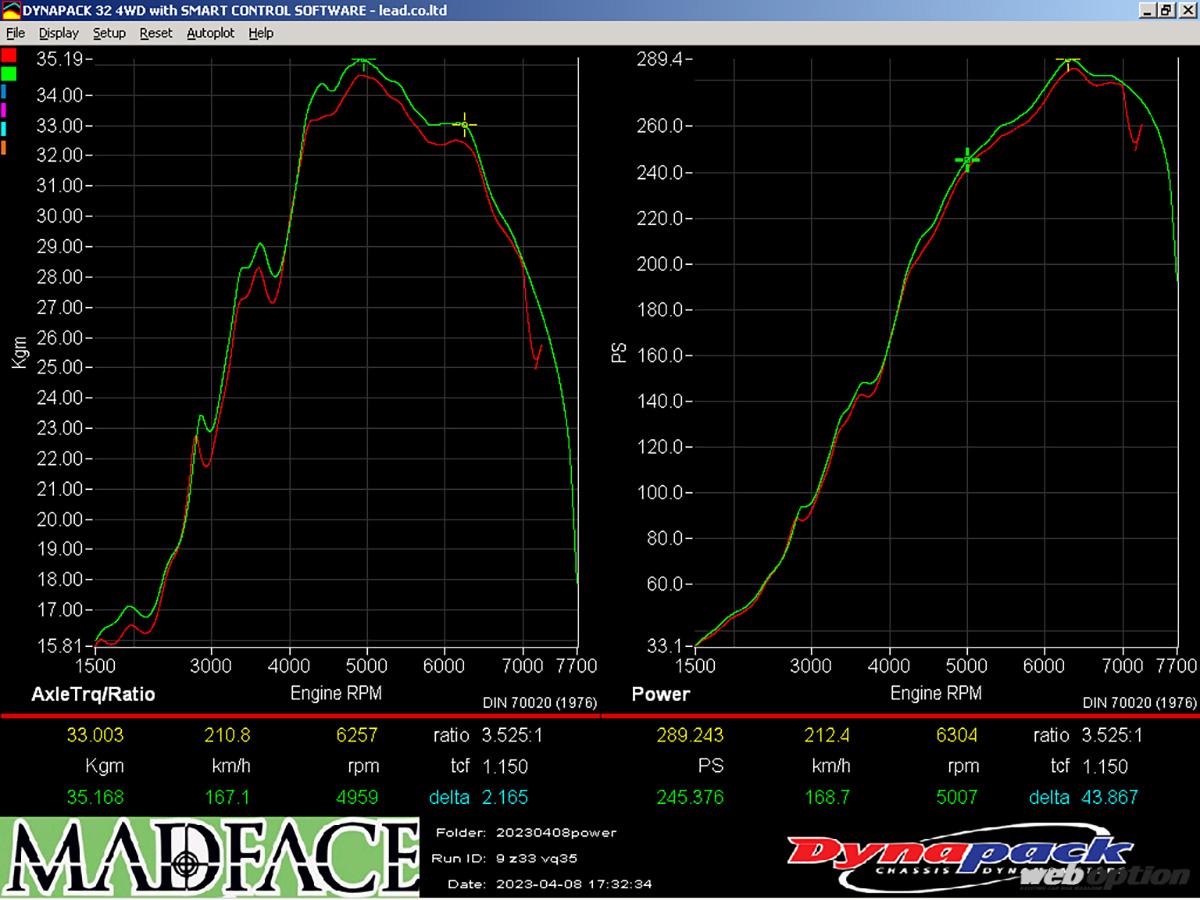Click the yellow cursor marker on torque graph

(464, 124)
